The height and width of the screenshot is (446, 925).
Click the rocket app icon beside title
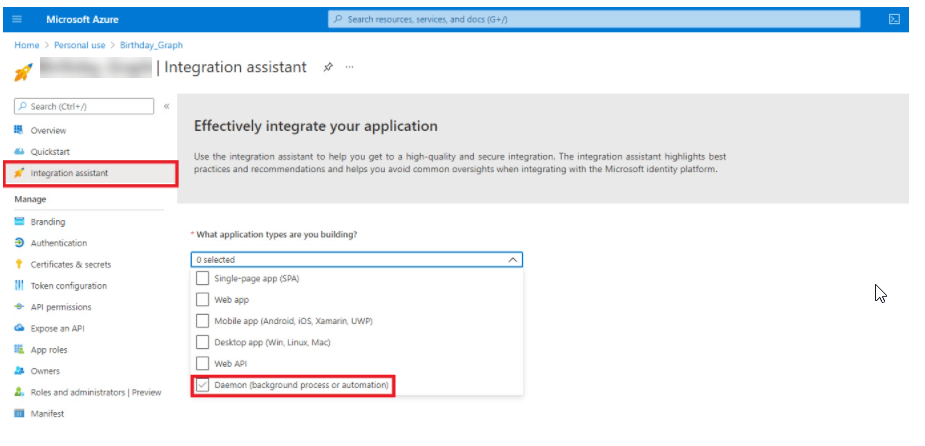click(24, 72)
